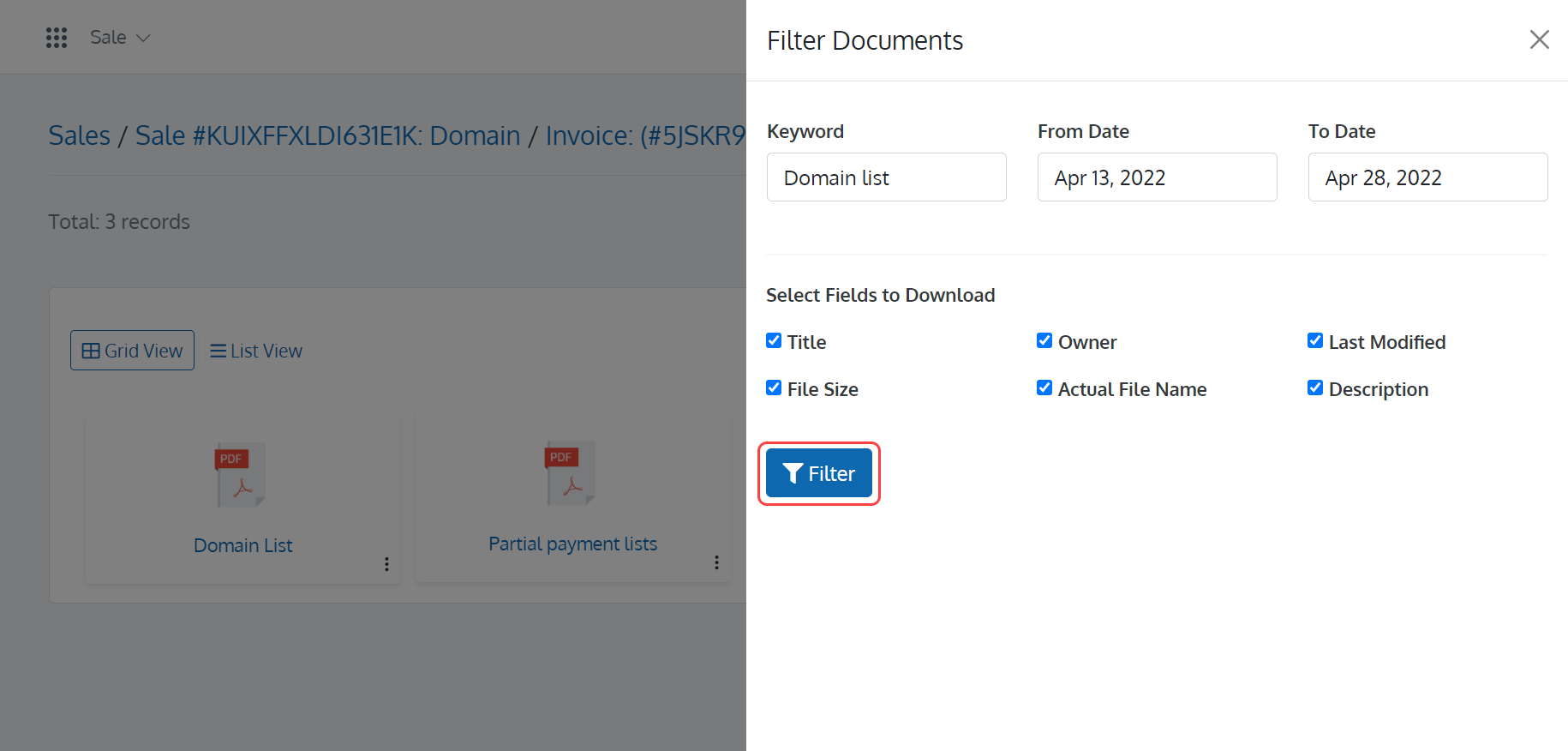Image resolution: width=1568 pixels, height=751 pixels.
Task: Toggle the File Size checkbox
Action: (774, 388)
